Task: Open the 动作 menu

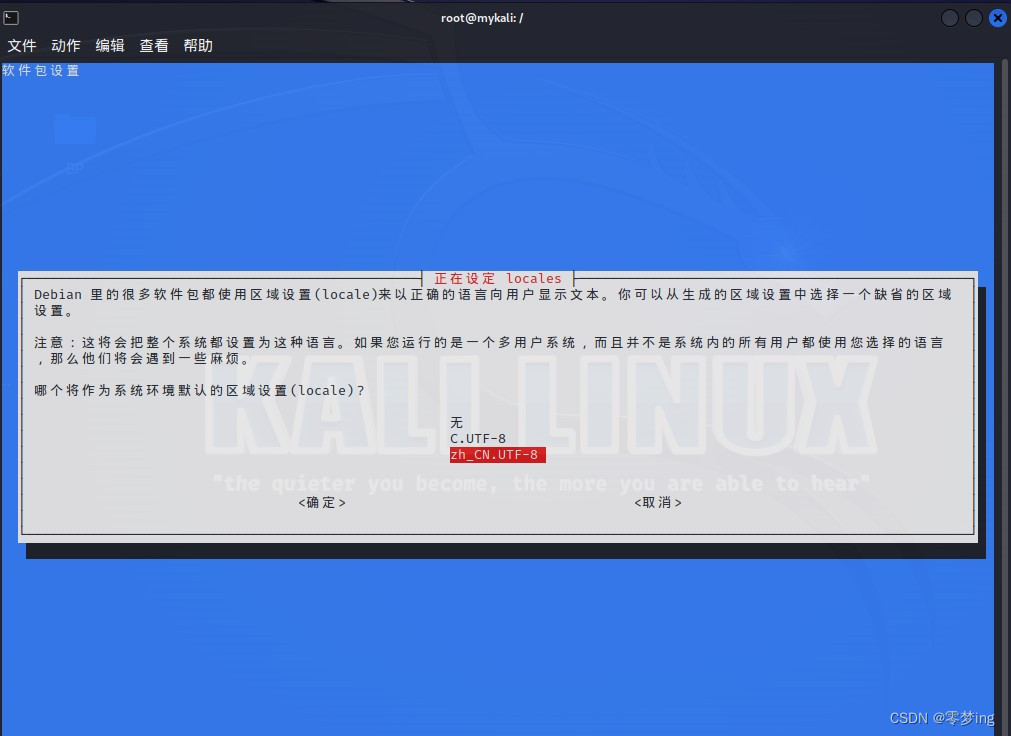Action: tap(66, 46)
